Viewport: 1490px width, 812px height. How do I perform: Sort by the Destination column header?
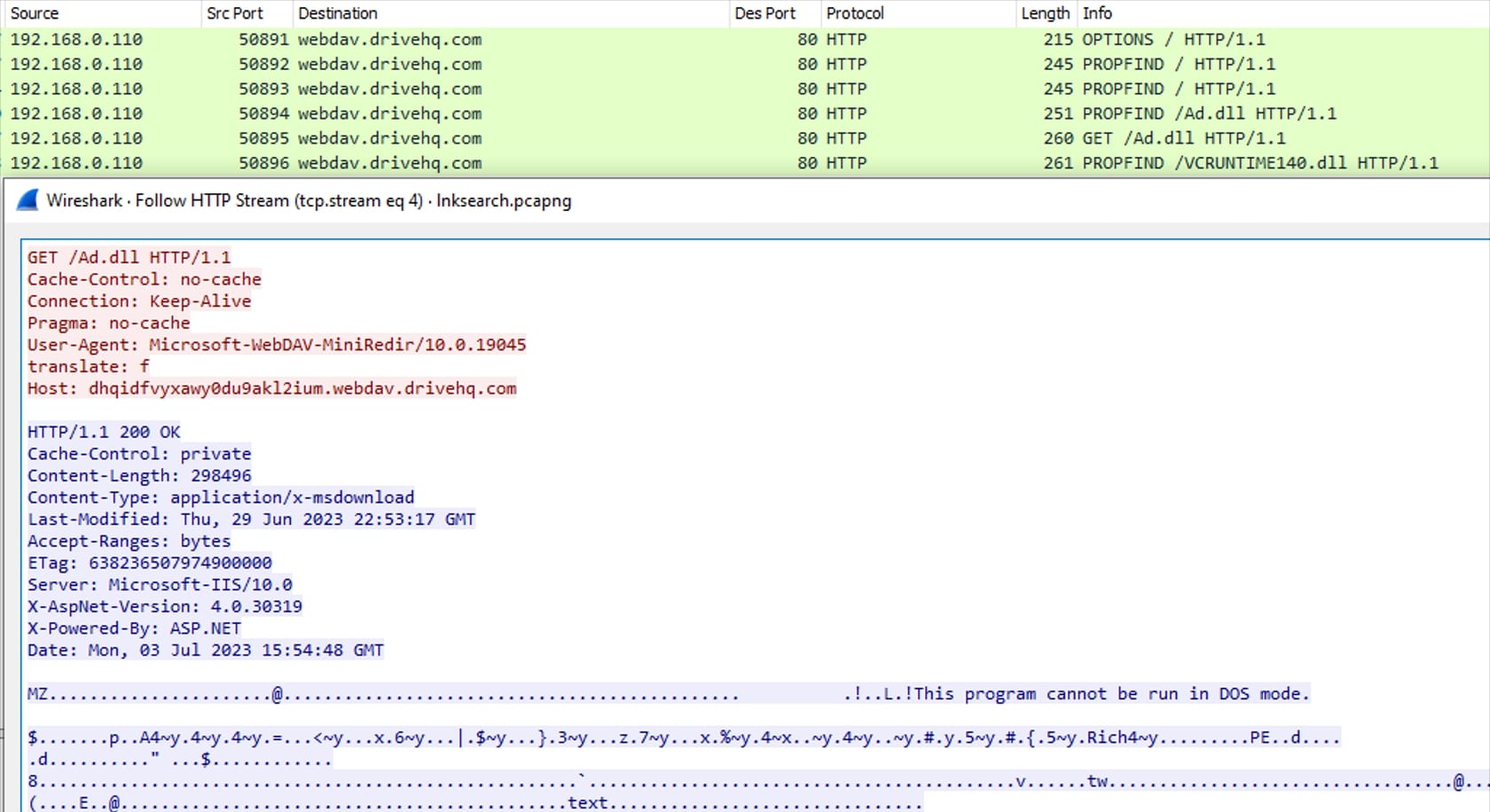338,13
